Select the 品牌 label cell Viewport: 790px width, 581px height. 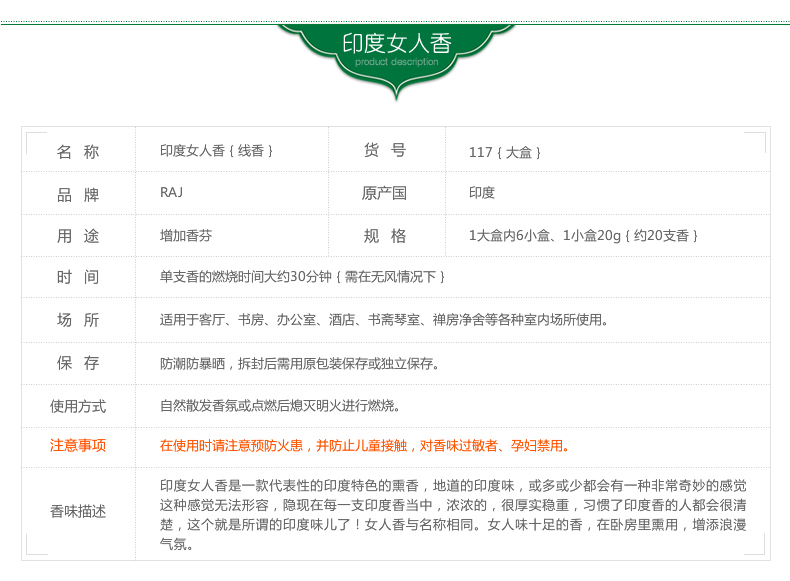(78, 195)
